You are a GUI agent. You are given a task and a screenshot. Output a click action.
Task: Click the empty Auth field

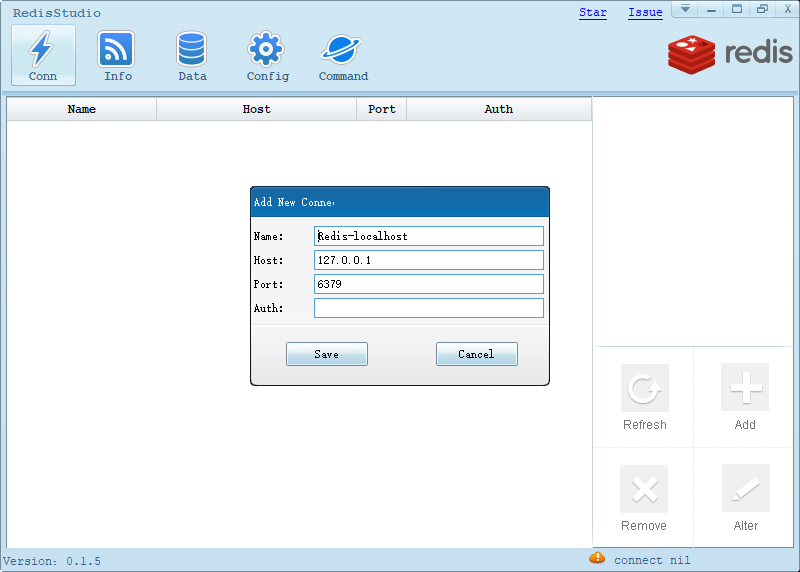pos(428,308)
